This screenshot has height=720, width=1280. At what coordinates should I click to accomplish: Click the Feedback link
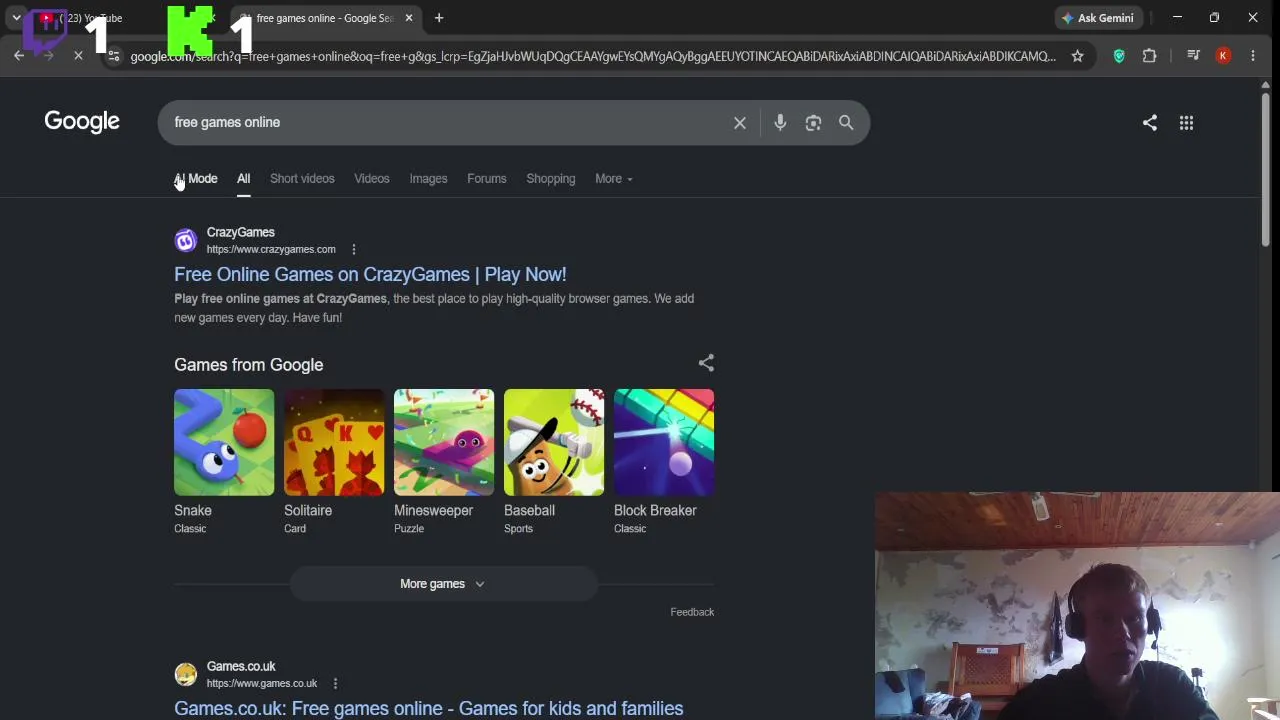click(692, 612)
